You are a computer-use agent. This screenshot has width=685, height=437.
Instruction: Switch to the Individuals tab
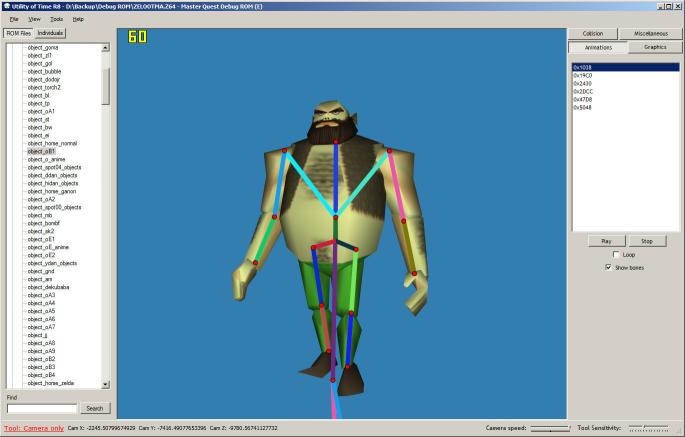tap(50, 33)
